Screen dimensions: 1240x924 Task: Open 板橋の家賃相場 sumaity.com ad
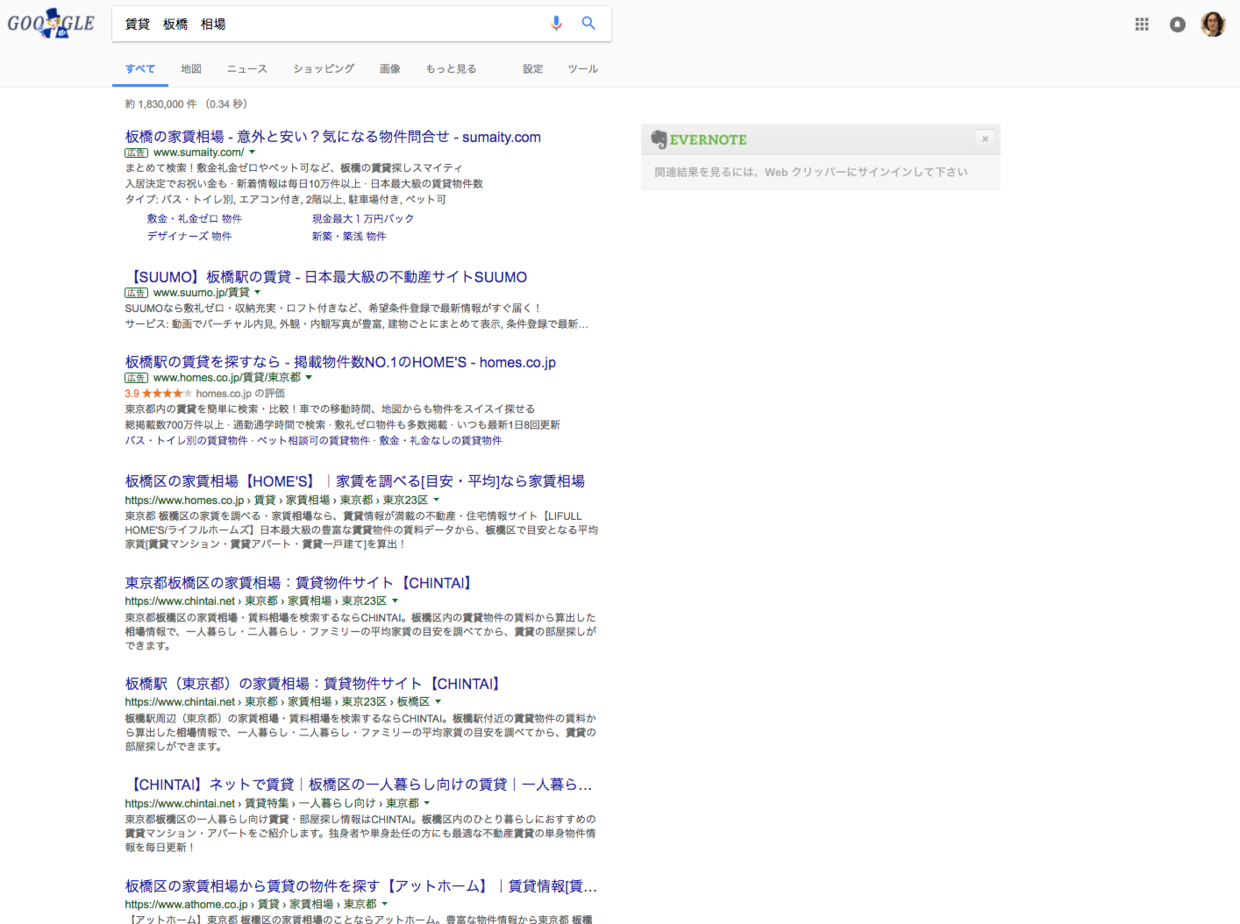point(333,137)
